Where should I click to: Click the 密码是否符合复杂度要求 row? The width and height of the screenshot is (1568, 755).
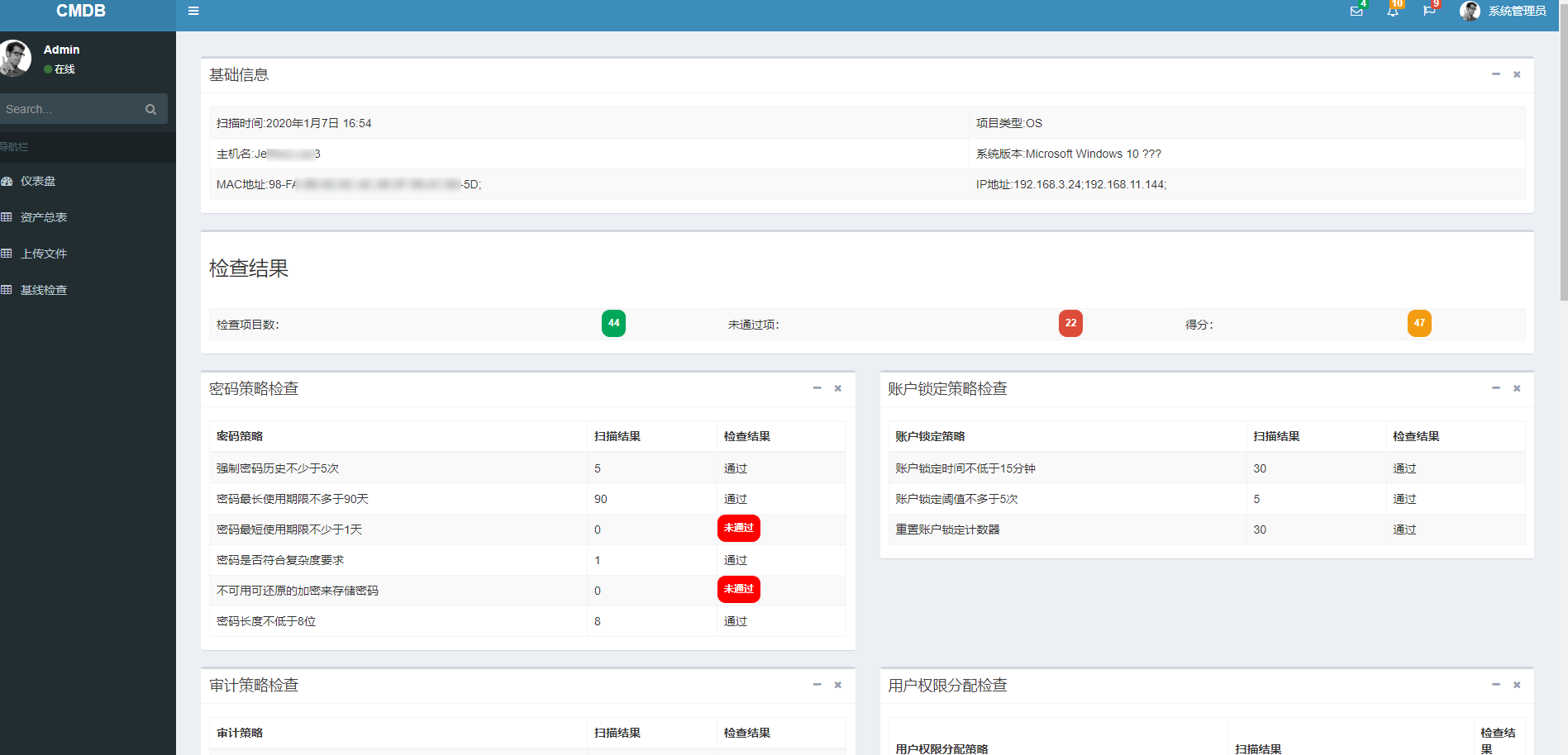[x=527, y=560]
